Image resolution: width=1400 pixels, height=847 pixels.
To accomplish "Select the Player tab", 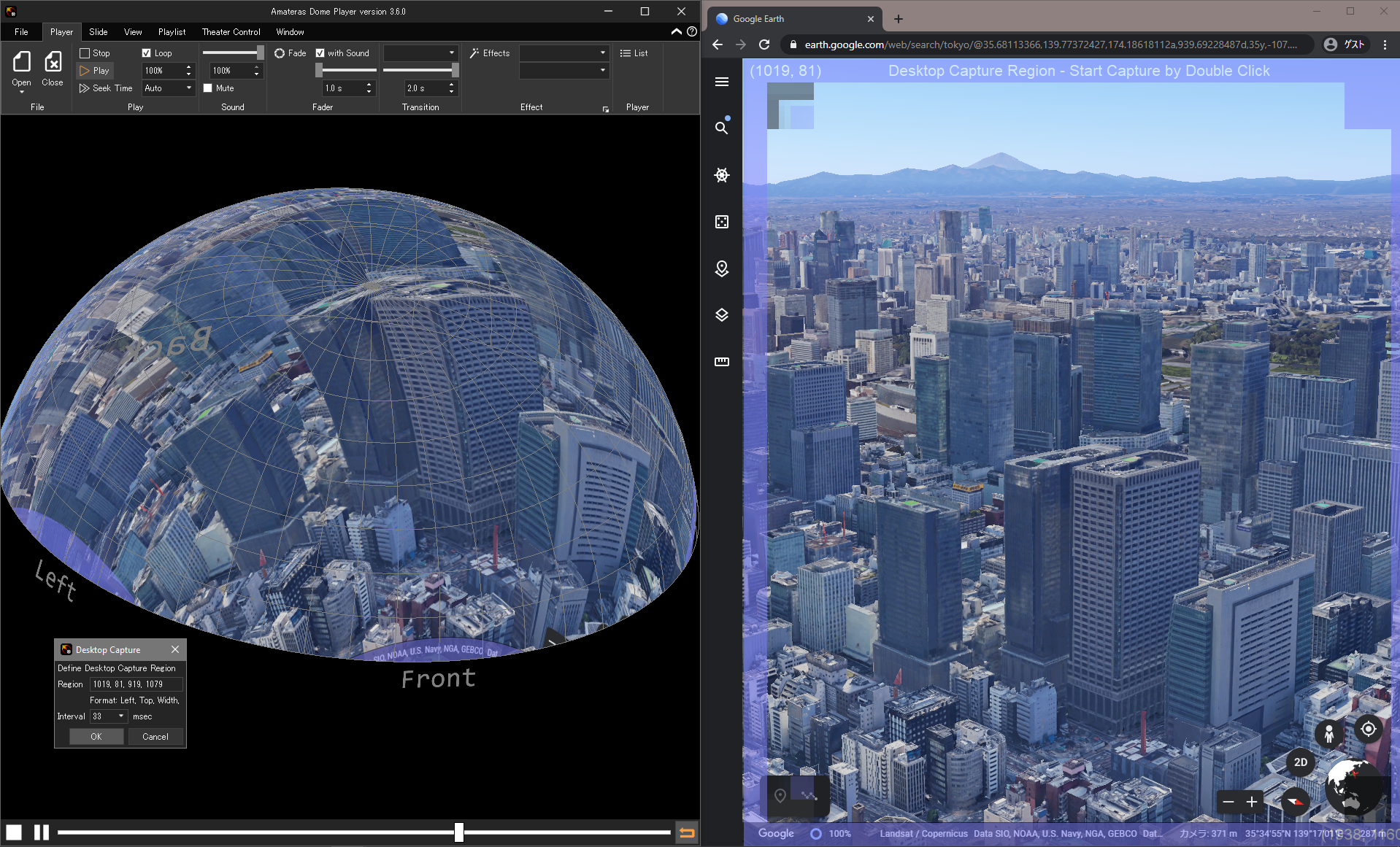I will [x=61, y=32].
